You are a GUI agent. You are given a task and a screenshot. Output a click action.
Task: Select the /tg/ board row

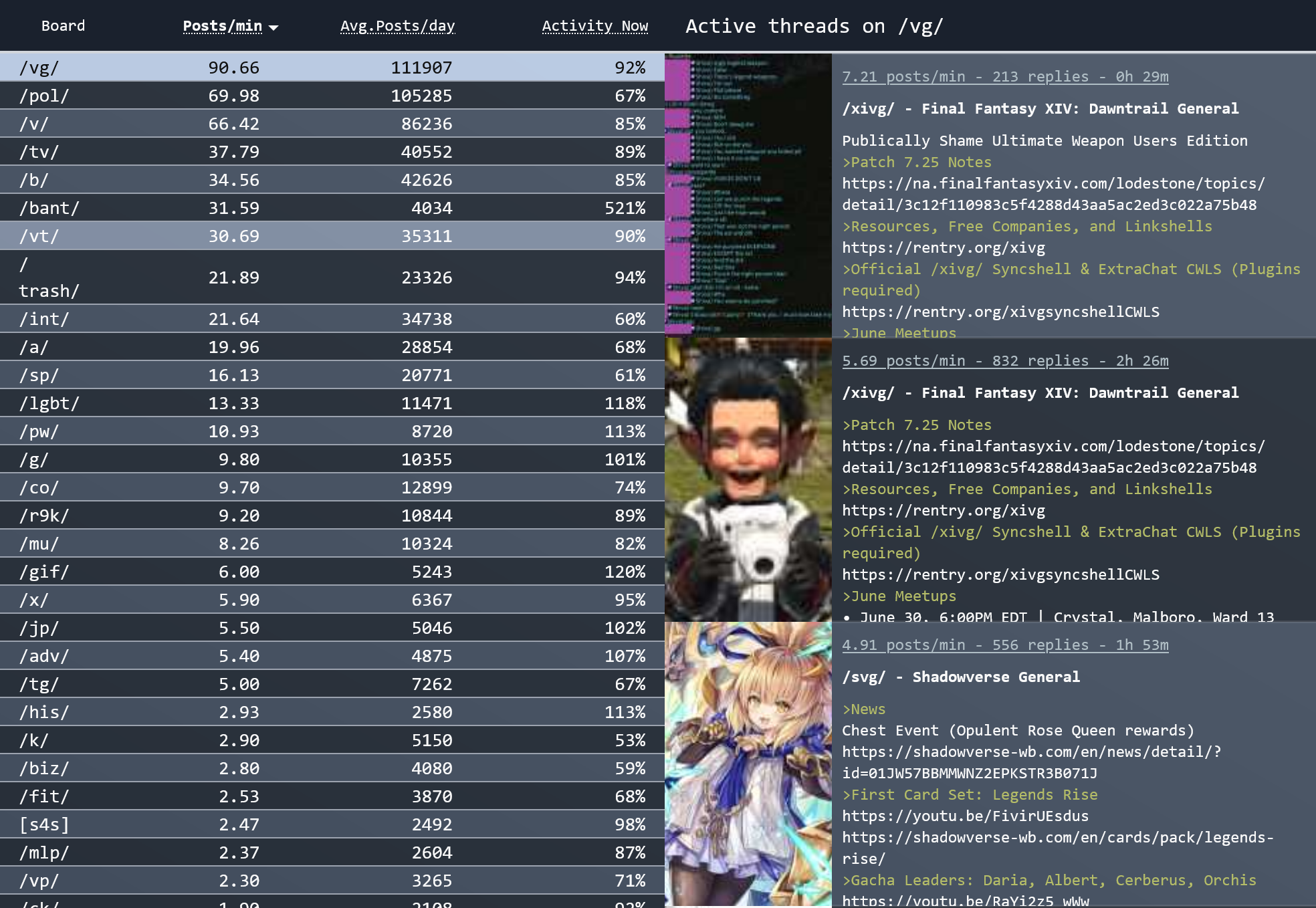(332, 684)
